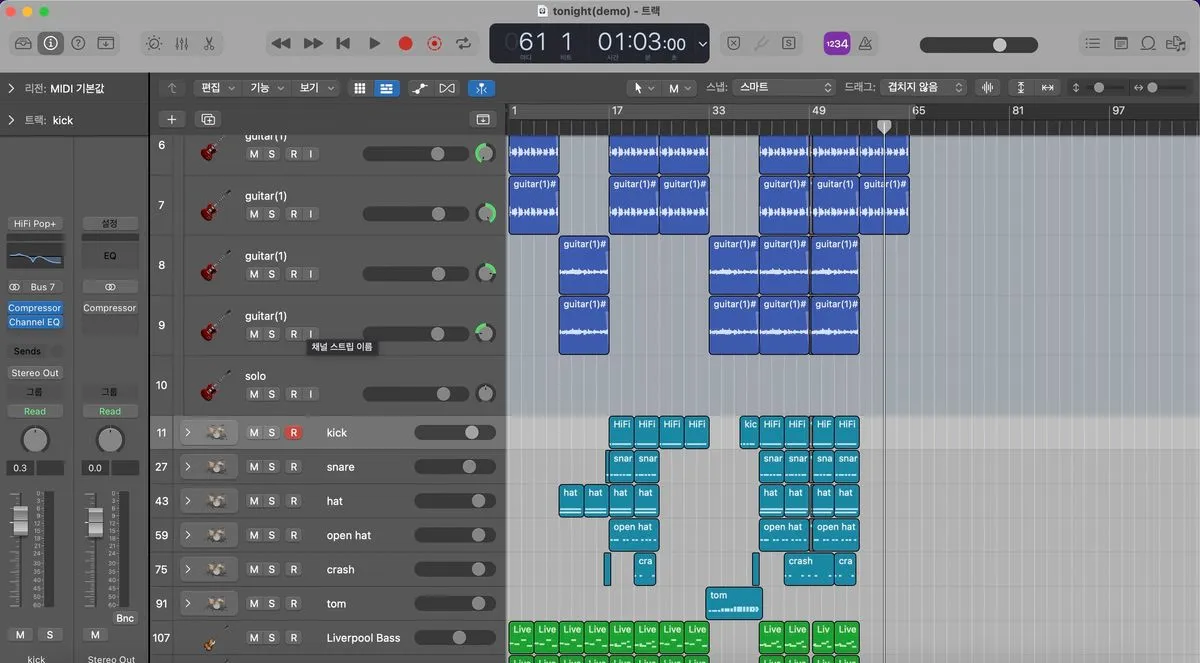Screen dimensions: 1200x663
Task: Expand the 리전 MIDI 기본값 inspector section
Action: coord(11,88)
